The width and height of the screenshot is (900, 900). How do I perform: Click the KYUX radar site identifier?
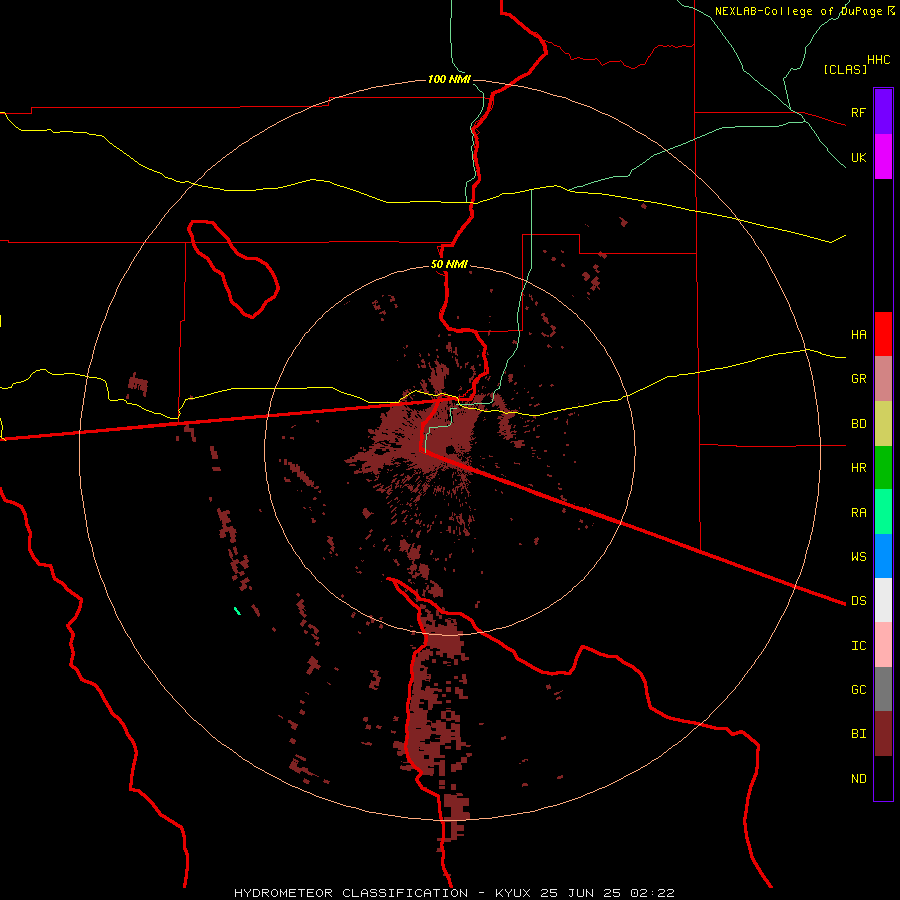(513, 893)
